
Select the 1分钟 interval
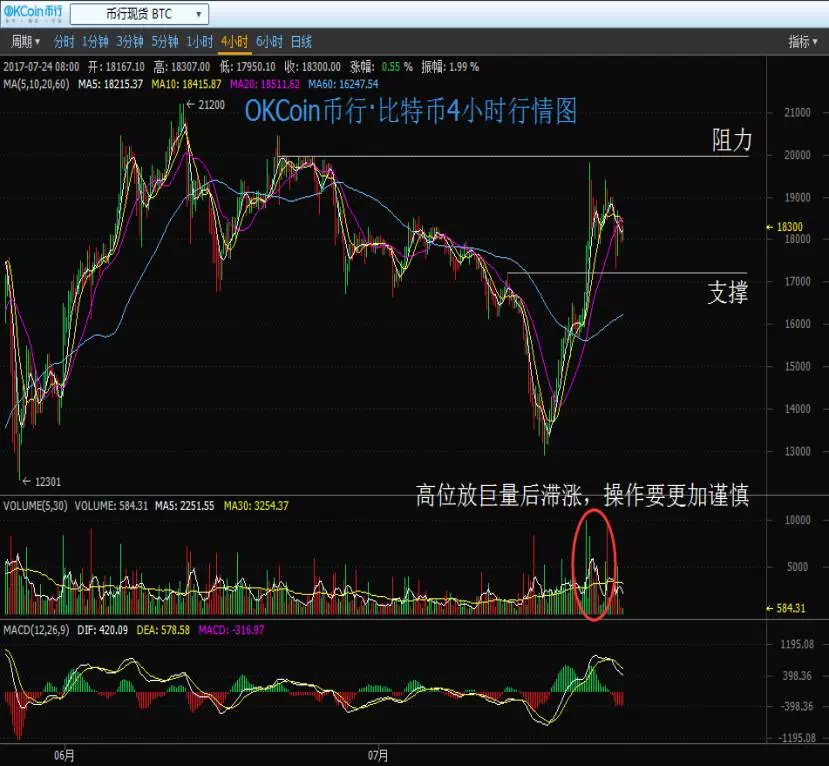tap(95, 42)
